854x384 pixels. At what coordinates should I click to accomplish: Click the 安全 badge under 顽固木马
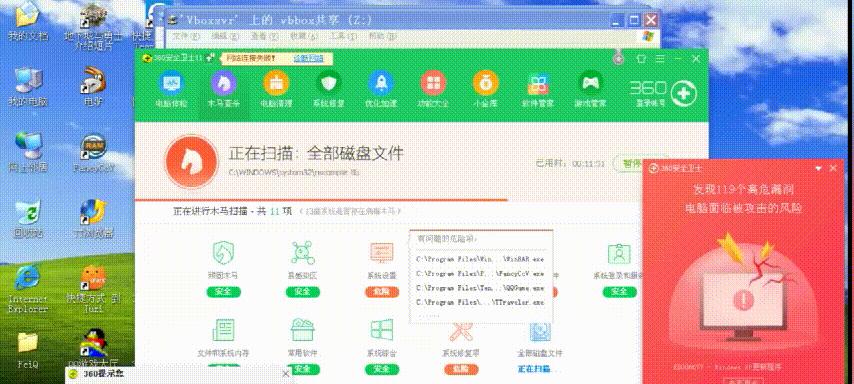coord(224,291)
